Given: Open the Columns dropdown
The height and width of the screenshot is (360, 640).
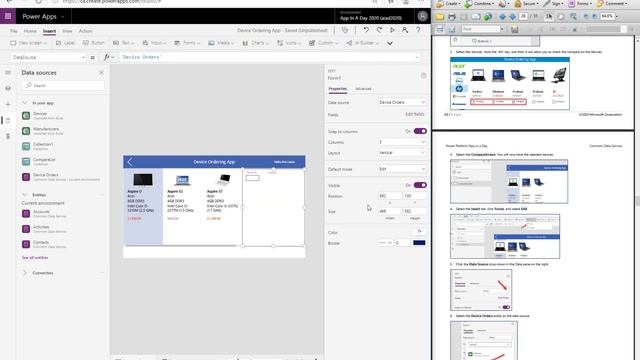Looking at the screenshot, I should tap(402, 142).
